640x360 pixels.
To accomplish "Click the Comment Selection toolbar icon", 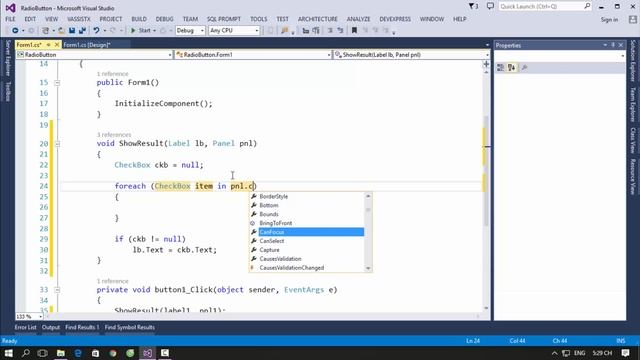I will pos(330,31).
